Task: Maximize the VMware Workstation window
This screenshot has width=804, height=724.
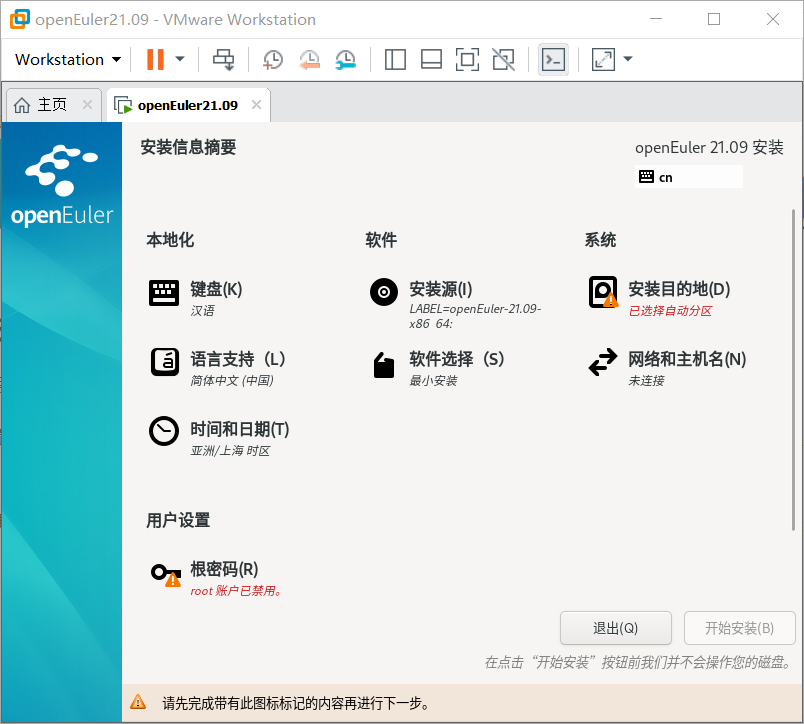Action: 714,19
